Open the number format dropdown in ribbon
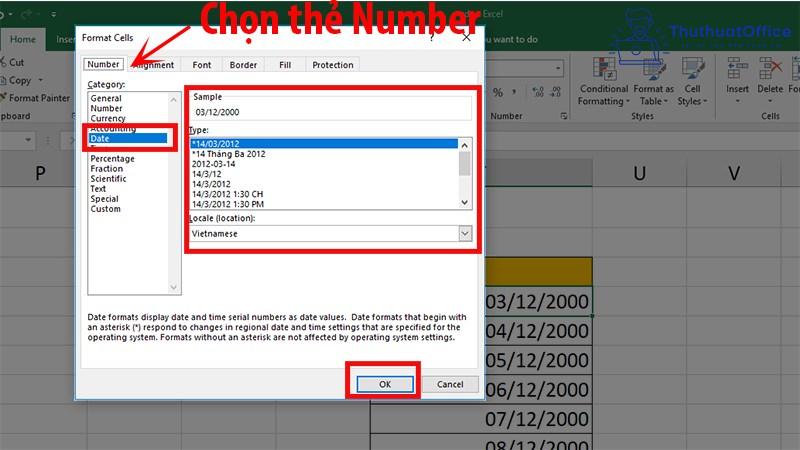800x450 pixels. pyautogui.click(x=558, y=68)
